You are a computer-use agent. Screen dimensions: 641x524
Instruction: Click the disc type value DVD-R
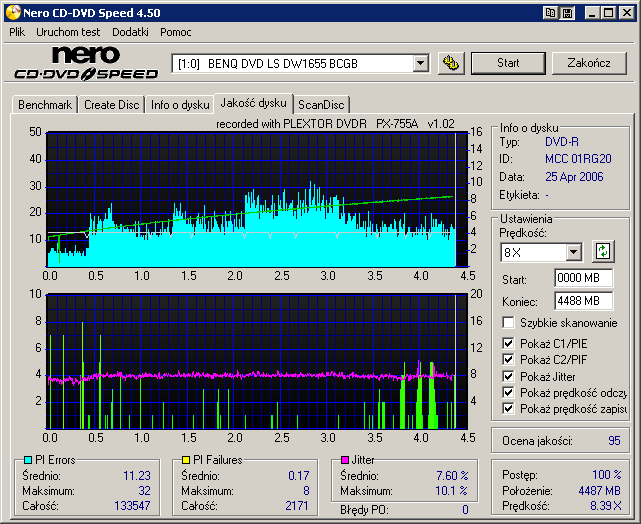point(562,142)
